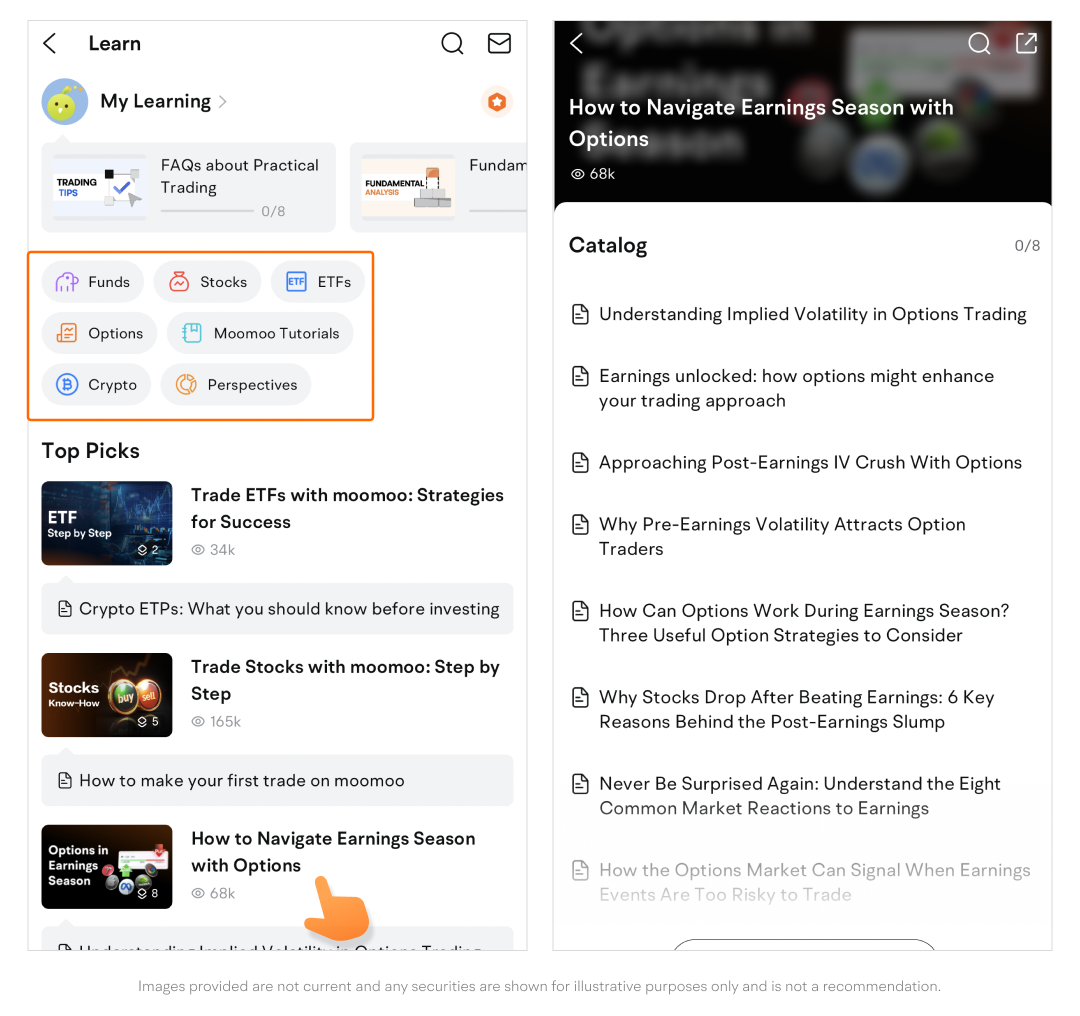Open the Perspectives category
This screenshot has height=1016, width=1080.
(236, 385)
